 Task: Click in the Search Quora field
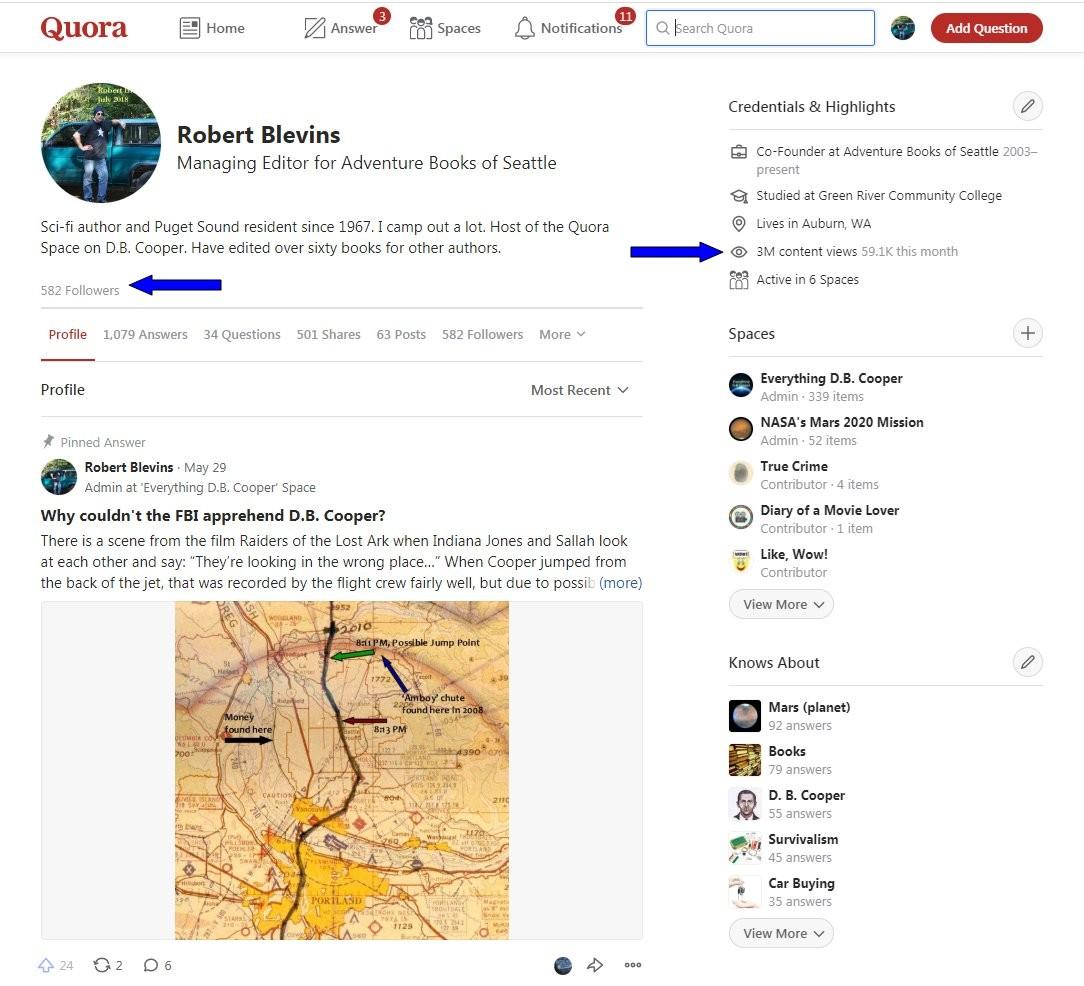click(x=760, y=28)
